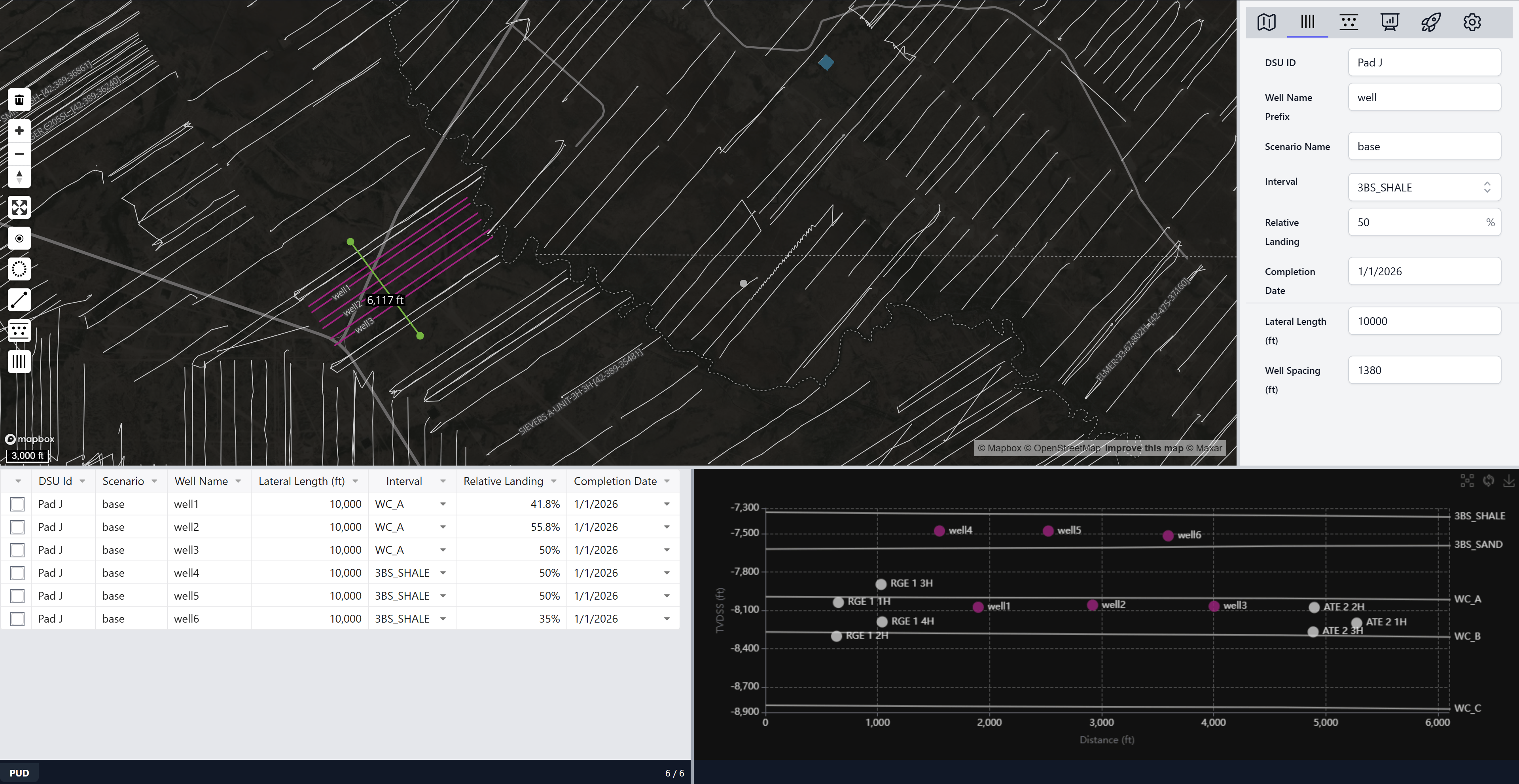Check the well1 row checkbox
1519x784 pixels.
pyautogui.click(x=18, y=504)
